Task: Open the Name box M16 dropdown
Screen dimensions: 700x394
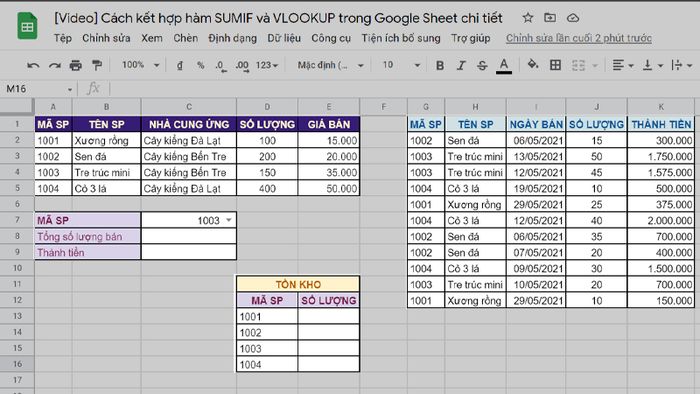Action: [x=70, y=89]
